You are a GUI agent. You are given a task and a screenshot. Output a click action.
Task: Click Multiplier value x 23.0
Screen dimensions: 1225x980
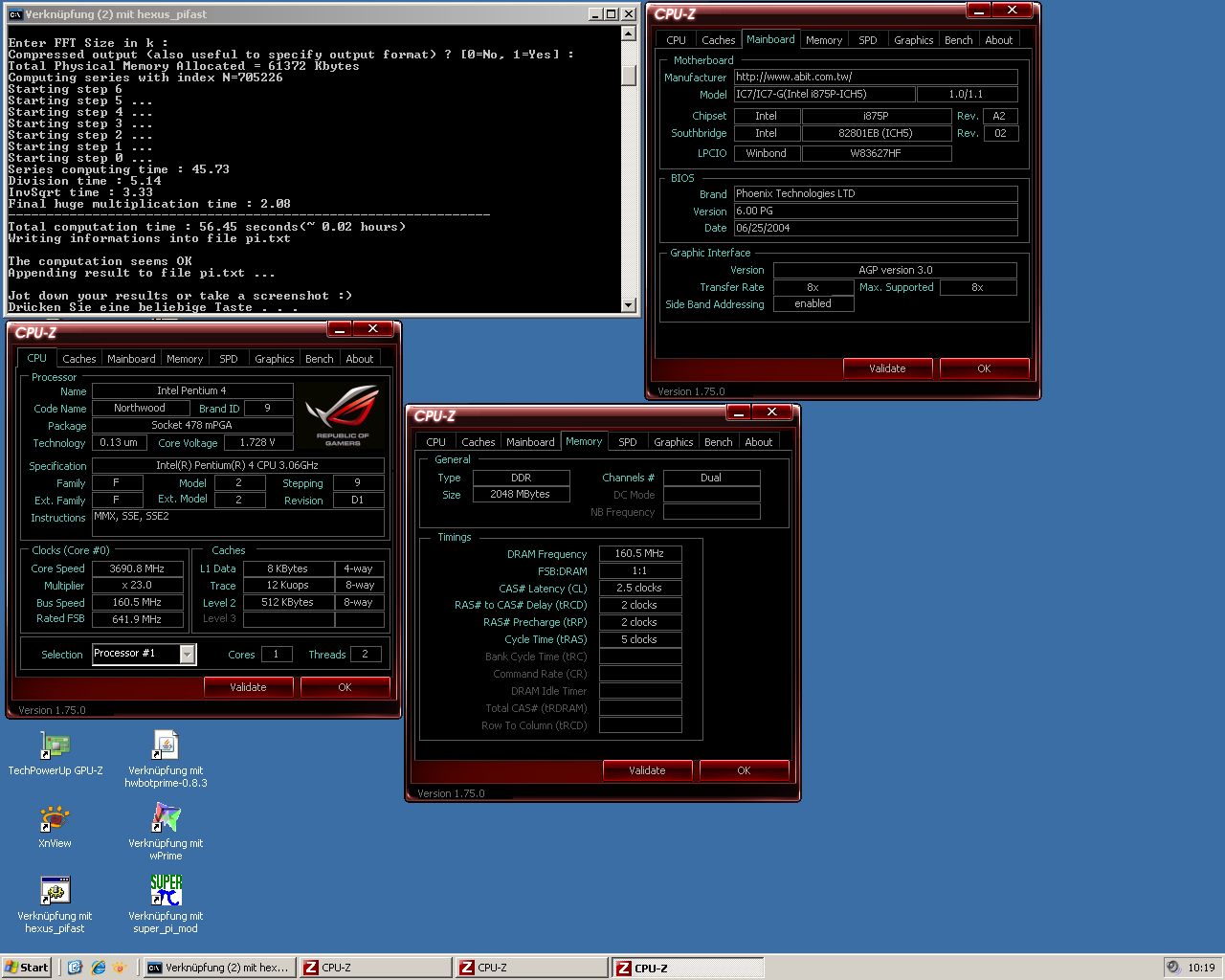[x=138, y=585]
